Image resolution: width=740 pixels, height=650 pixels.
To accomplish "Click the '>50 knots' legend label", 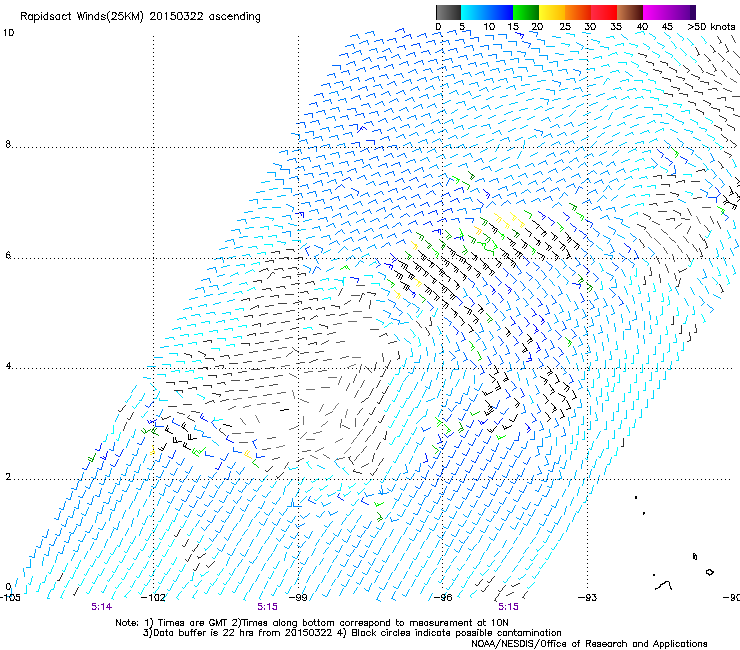I will [x=711, y=26].
